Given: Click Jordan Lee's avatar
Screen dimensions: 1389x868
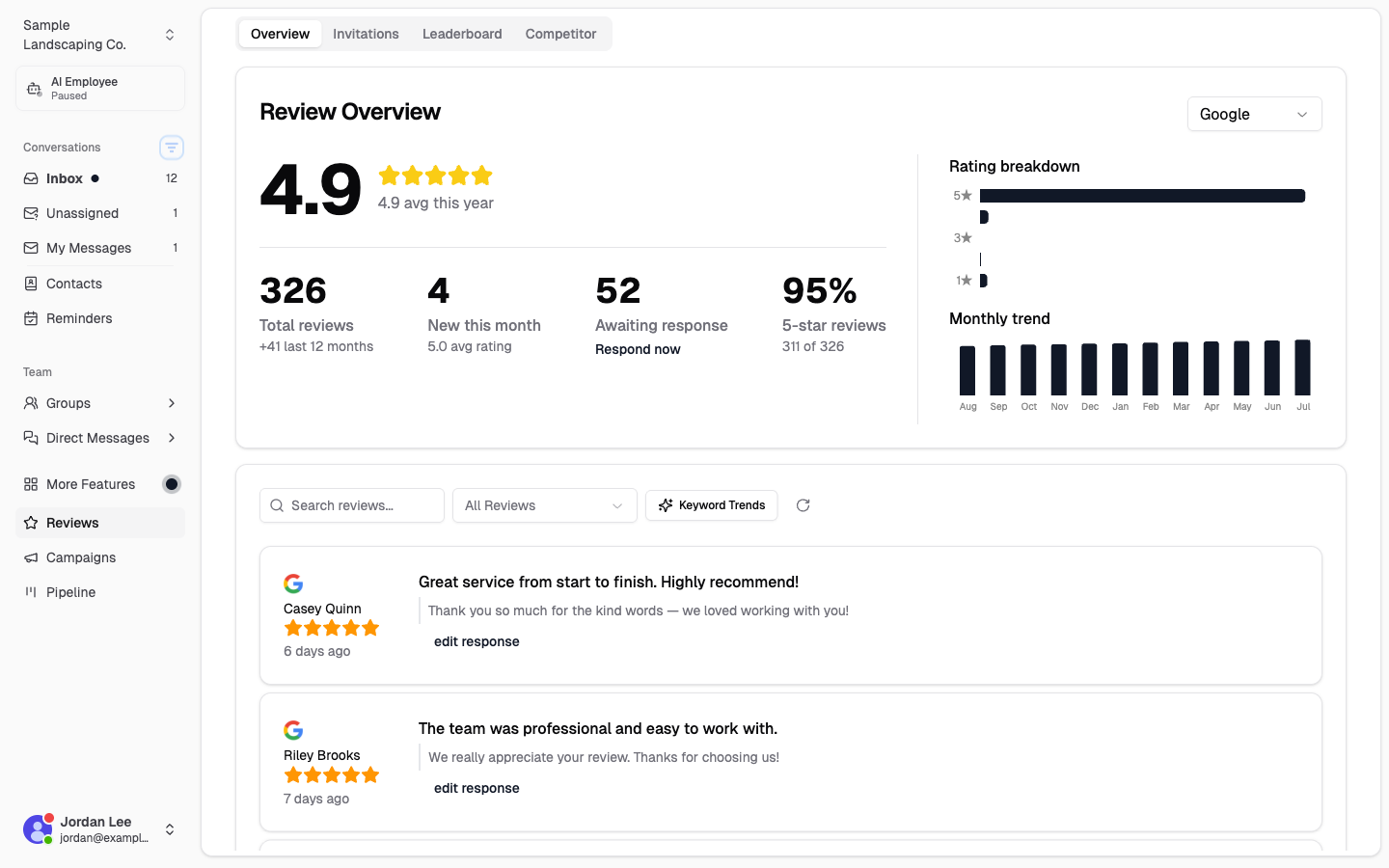Looking at the screenshot, I should tap(39, 829).
